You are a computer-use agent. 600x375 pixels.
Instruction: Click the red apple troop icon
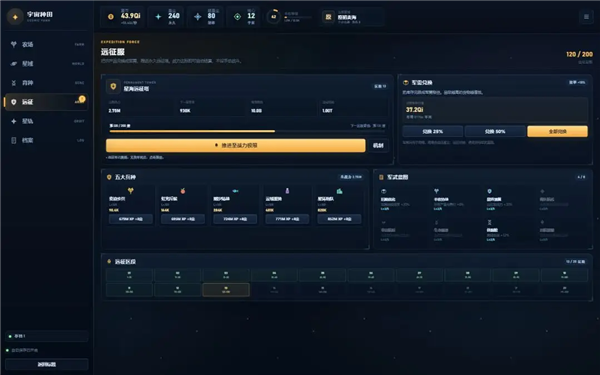point(183,191)
